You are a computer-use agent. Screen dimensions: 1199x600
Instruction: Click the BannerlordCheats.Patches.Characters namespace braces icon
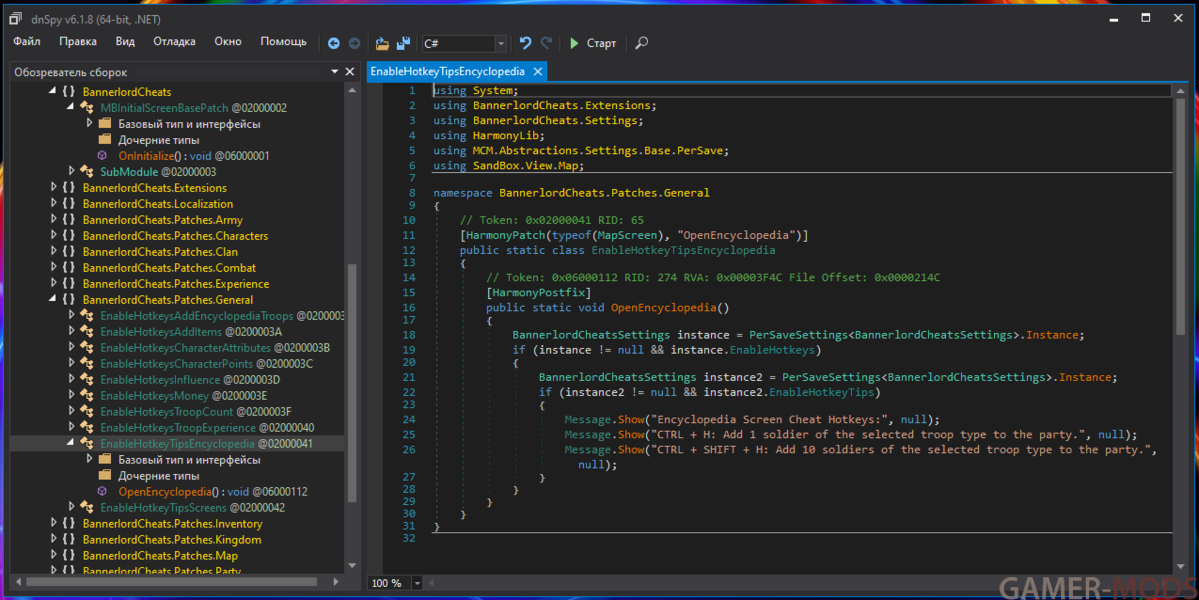(69, 235)
